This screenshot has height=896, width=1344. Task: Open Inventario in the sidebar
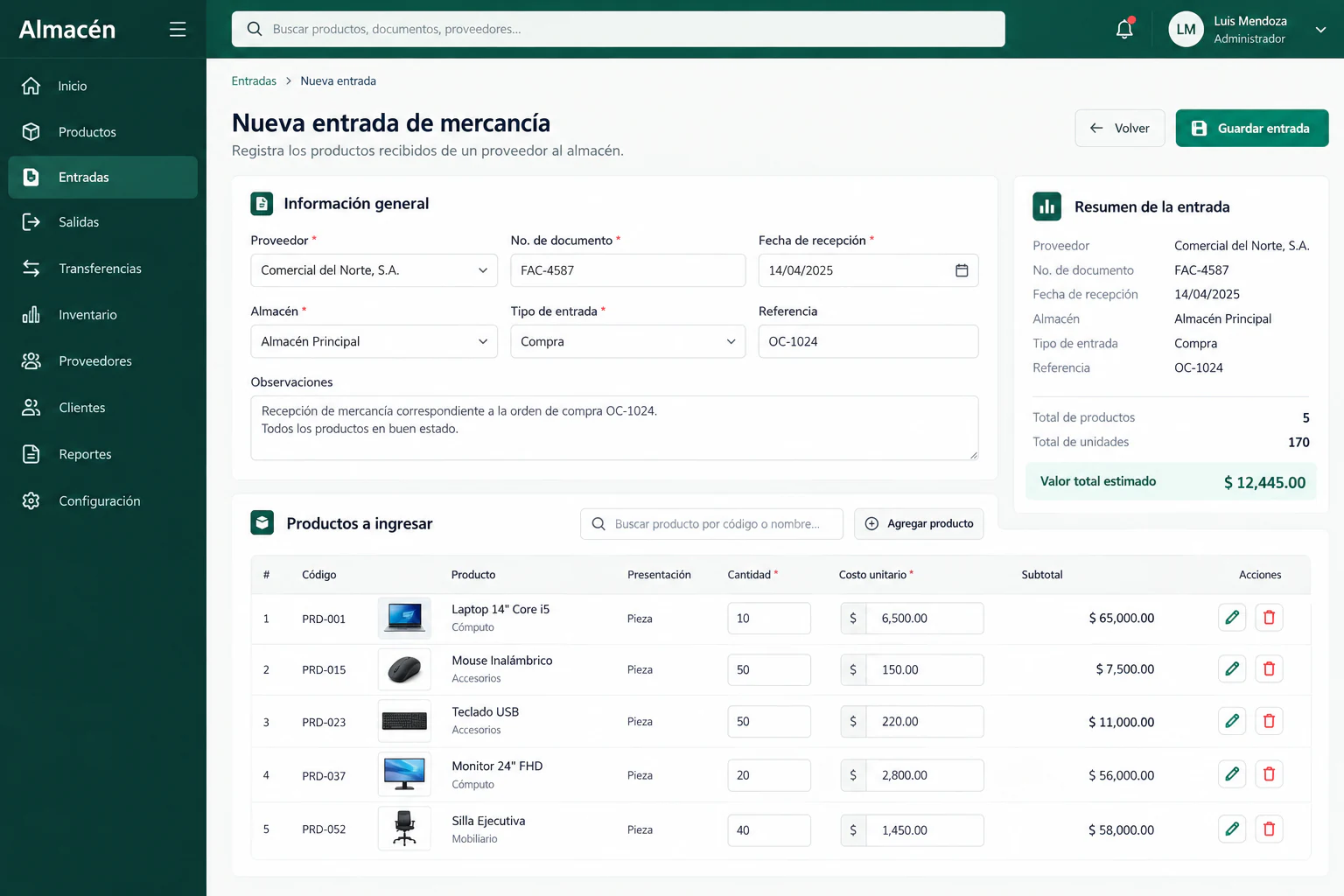(103, 315)
